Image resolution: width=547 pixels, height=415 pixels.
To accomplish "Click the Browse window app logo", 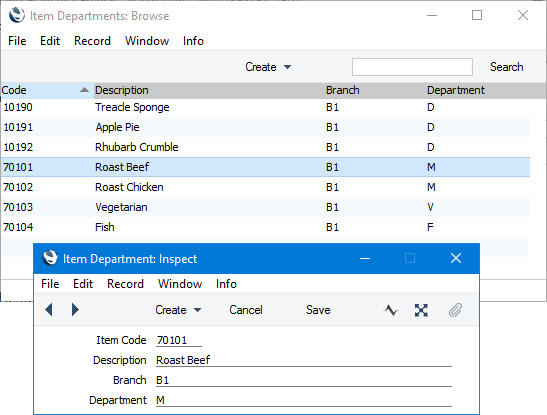I will [x=17, y=15].
